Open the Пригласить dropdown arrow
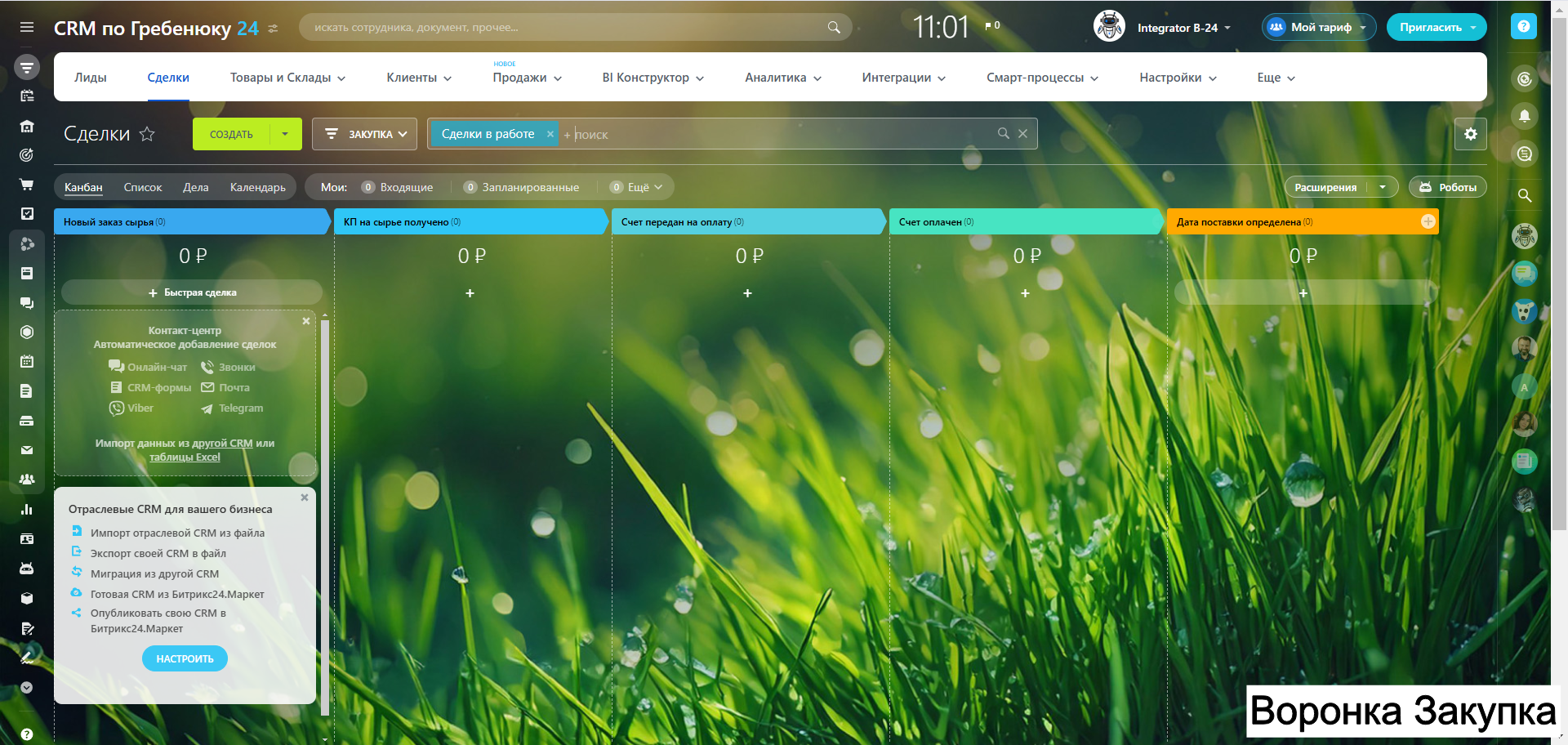The height and width of the screenshot is (745, 1568). click(1473, 27)
